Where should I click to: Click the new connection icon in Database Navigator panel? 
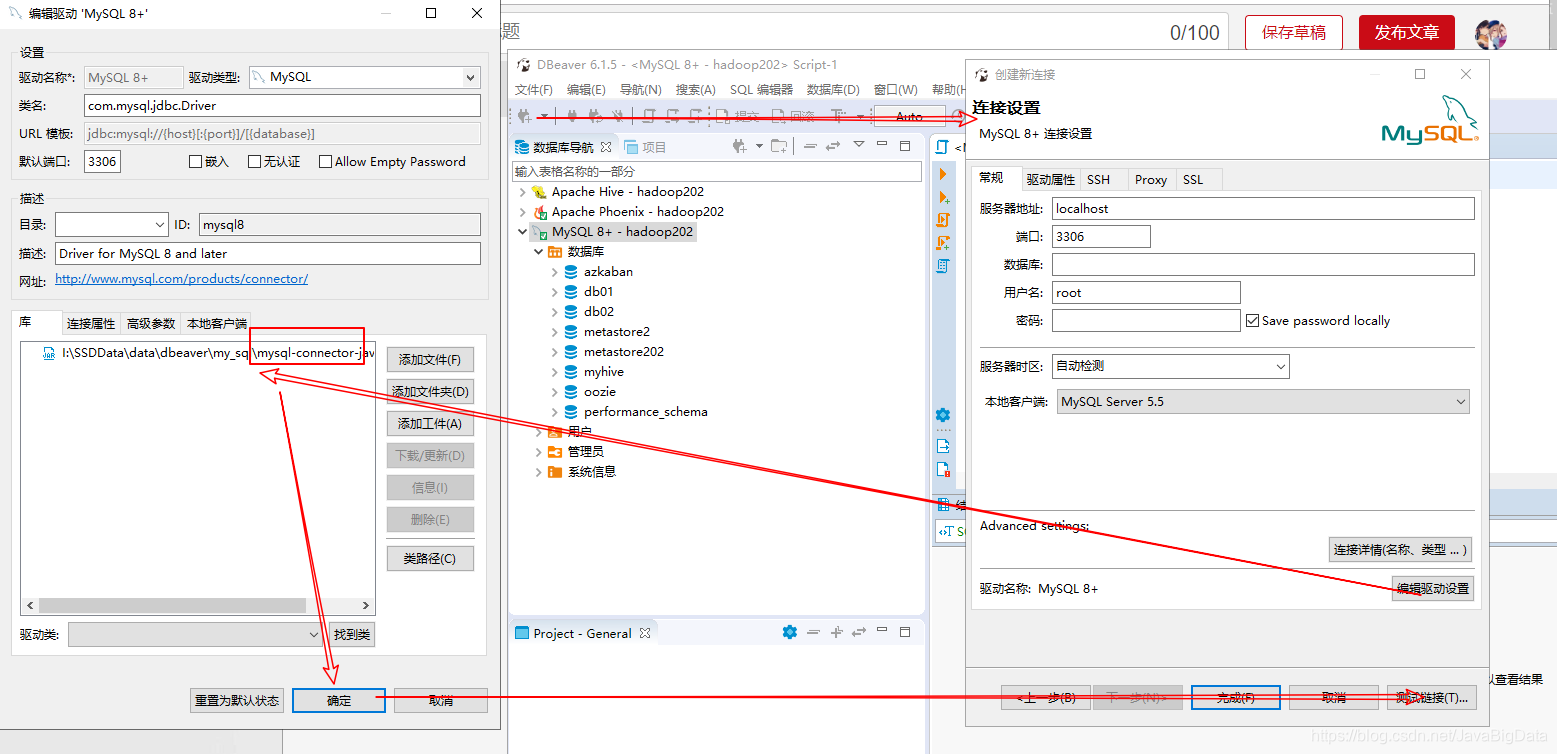click(x=740, y=146)
